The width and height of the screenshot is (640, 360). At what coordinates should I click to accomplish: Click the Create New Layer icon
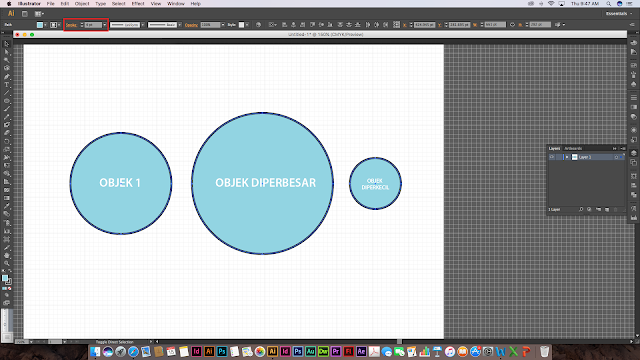click(607, 209)
